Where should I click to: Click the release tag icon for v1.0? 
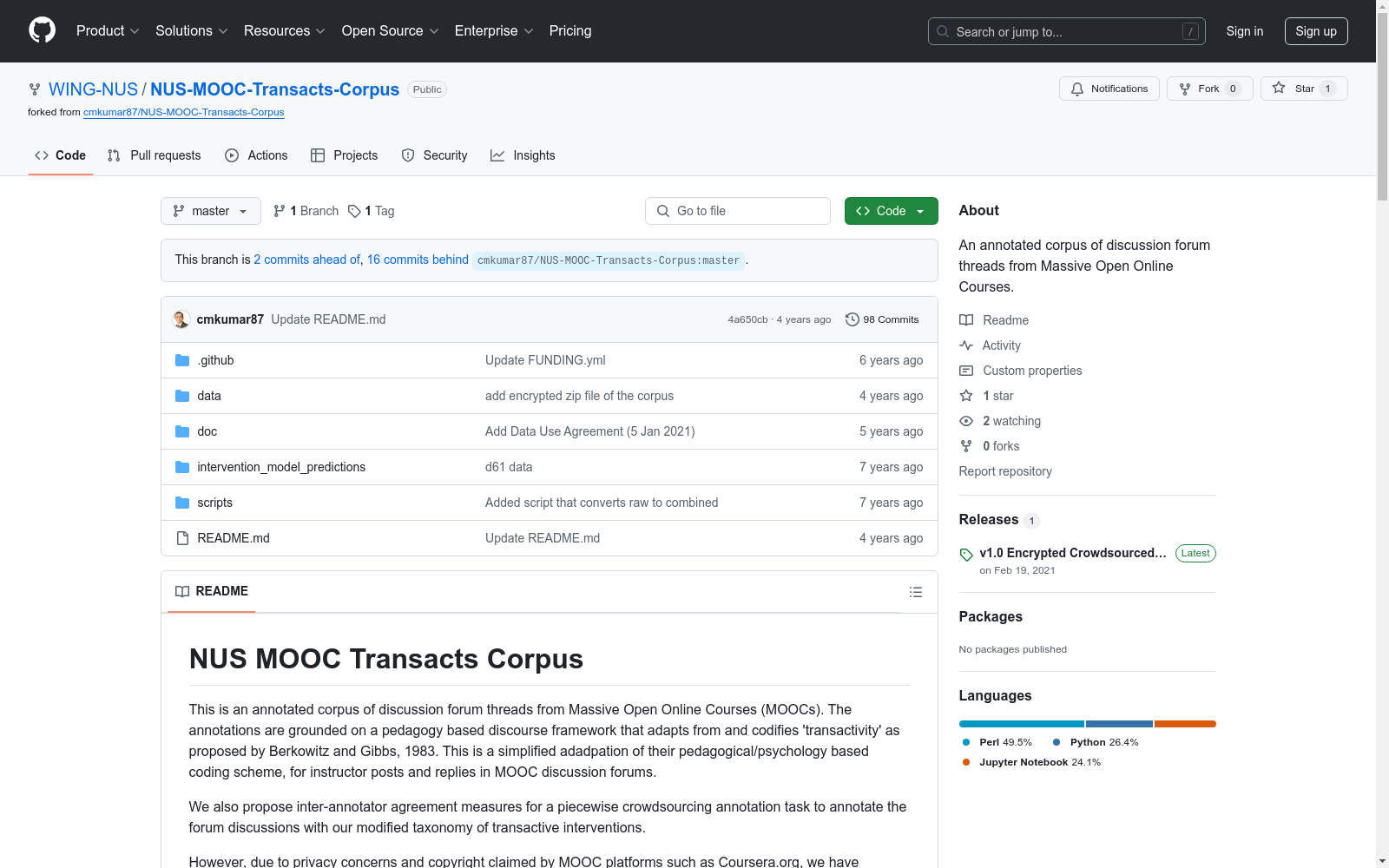click(x=966, y=555)
